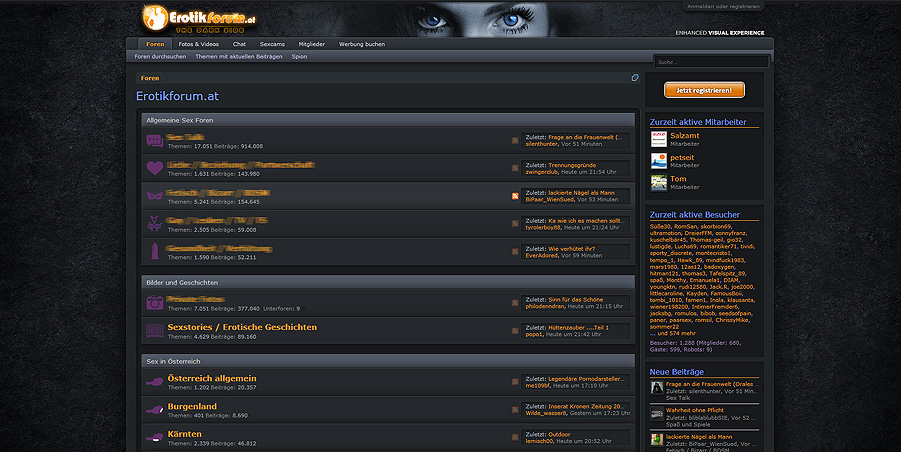Open the Fotos & Videos tab
The image size is (901, 452).
(x=198, y=44)
